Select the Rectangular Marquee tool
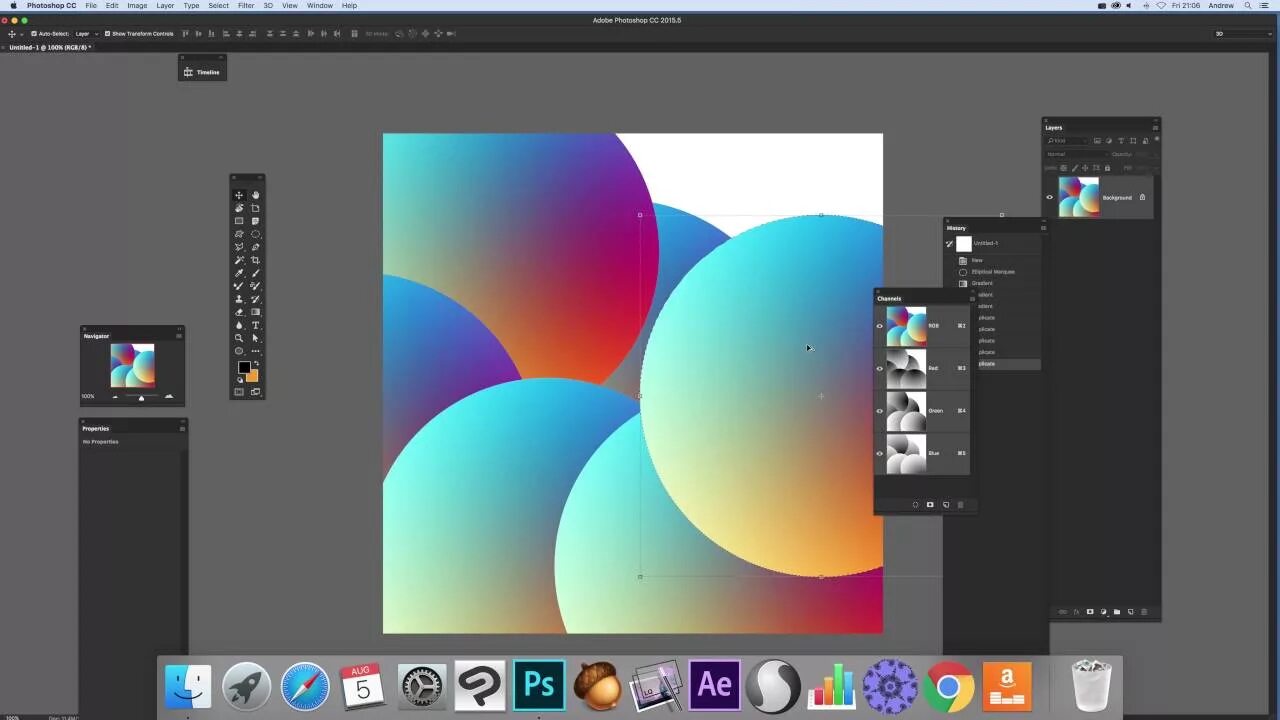 coord(239,221)
